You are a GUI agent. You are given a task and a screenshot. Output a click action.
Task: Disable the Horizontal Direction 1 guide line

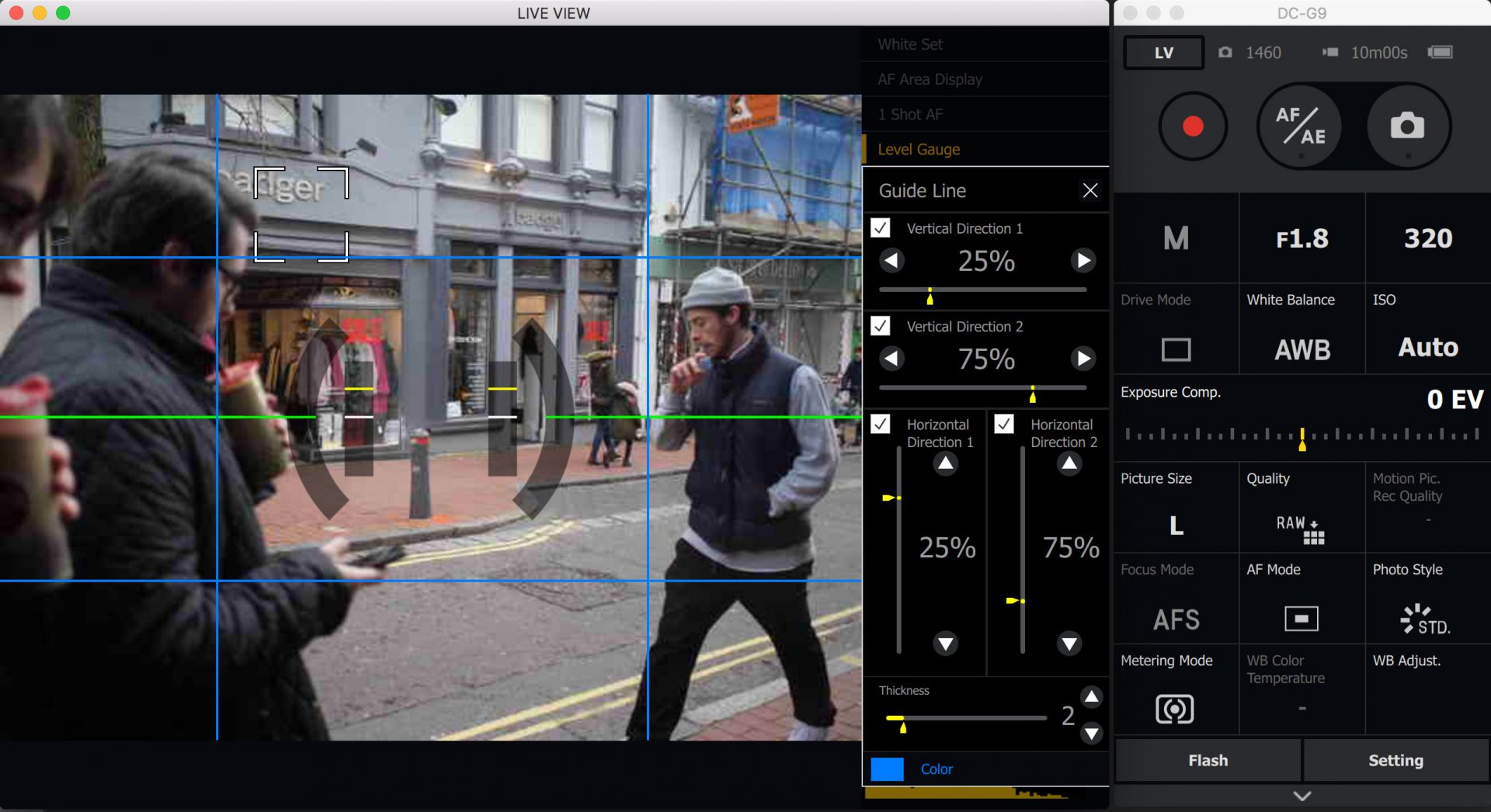tap(881, 425)
